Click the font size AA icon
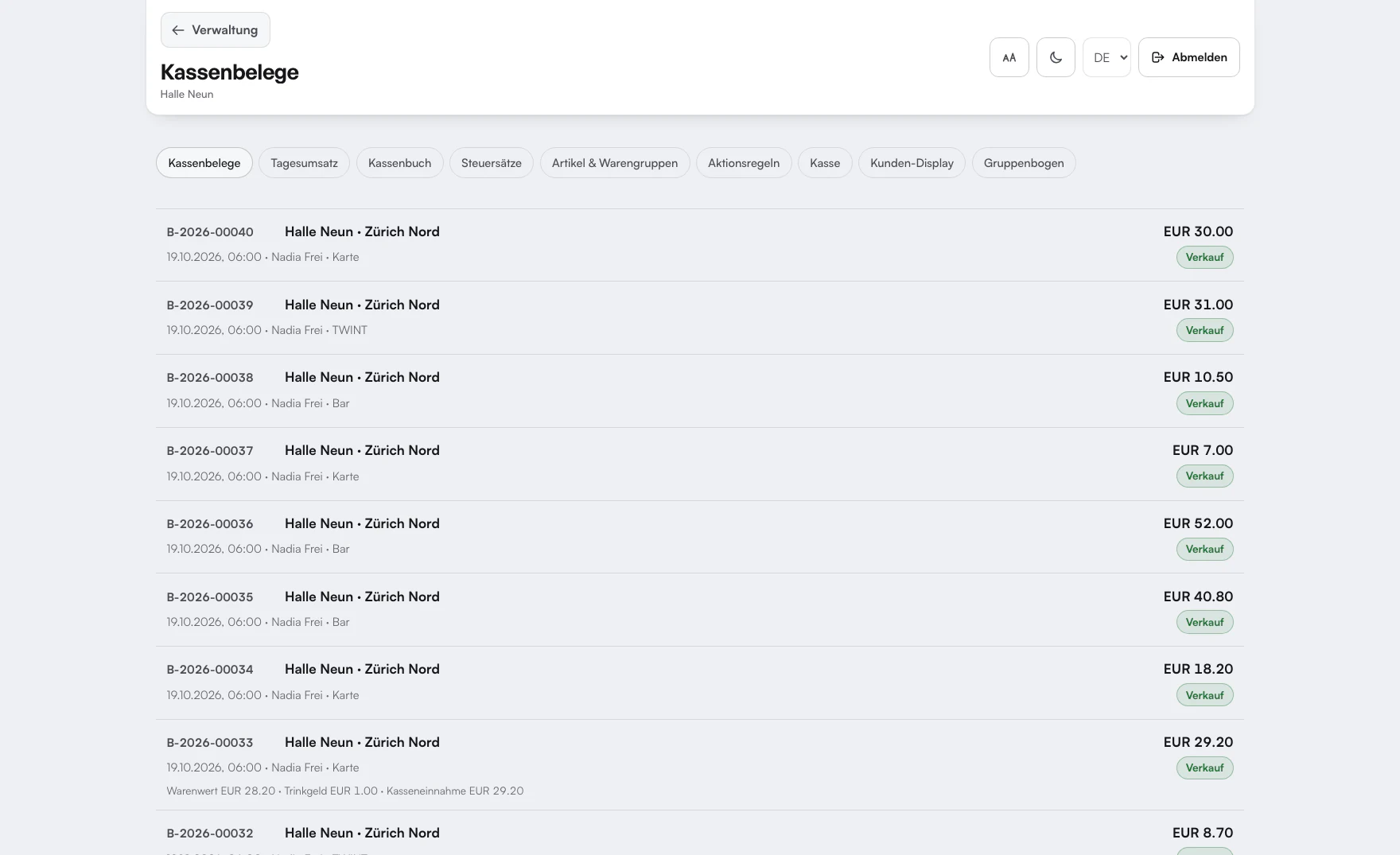This screenshot has width=1400, height=855. (x=1009, y=57)
